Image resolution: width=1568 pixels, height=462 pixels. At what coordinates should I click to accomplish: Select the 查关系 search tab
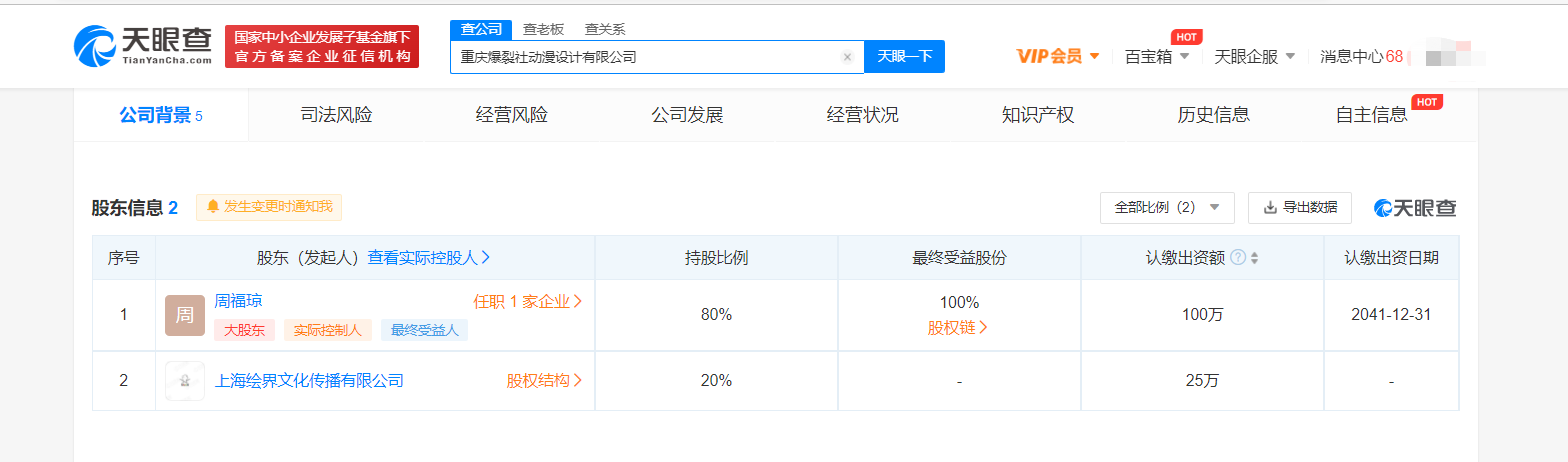click(605, 30)
